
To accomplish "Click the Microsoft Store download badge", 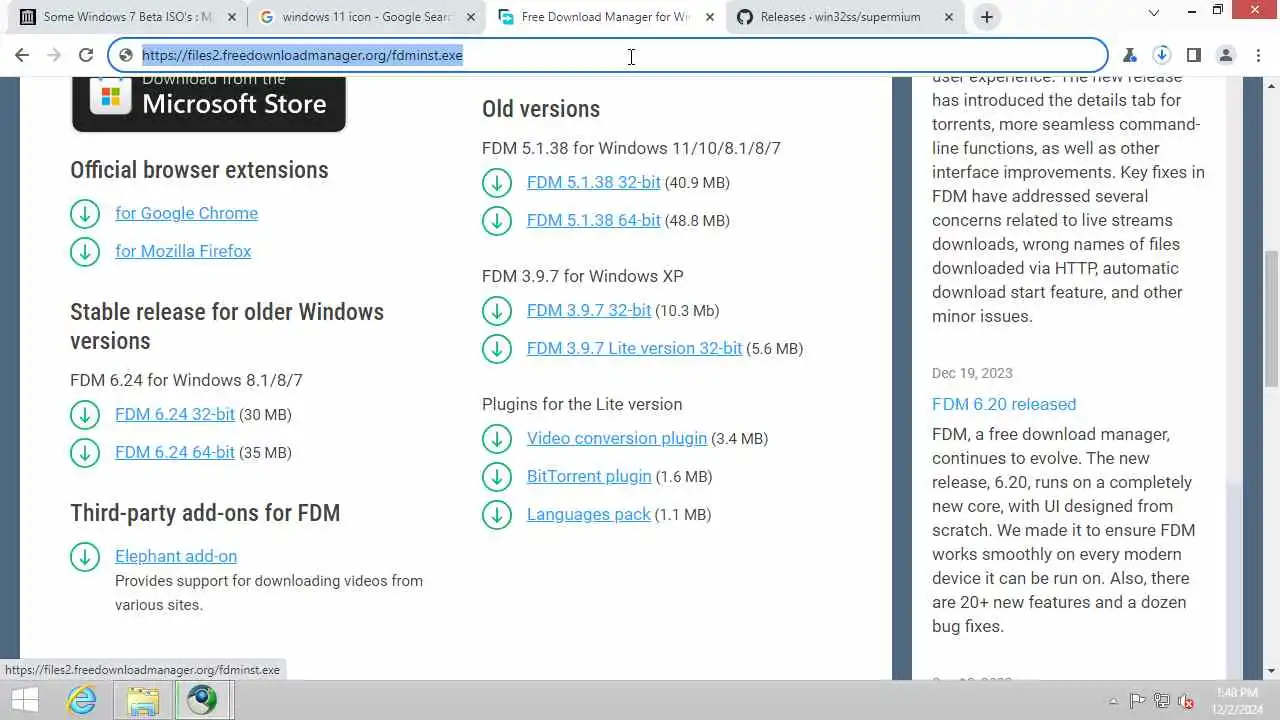I will coord(208,103).
